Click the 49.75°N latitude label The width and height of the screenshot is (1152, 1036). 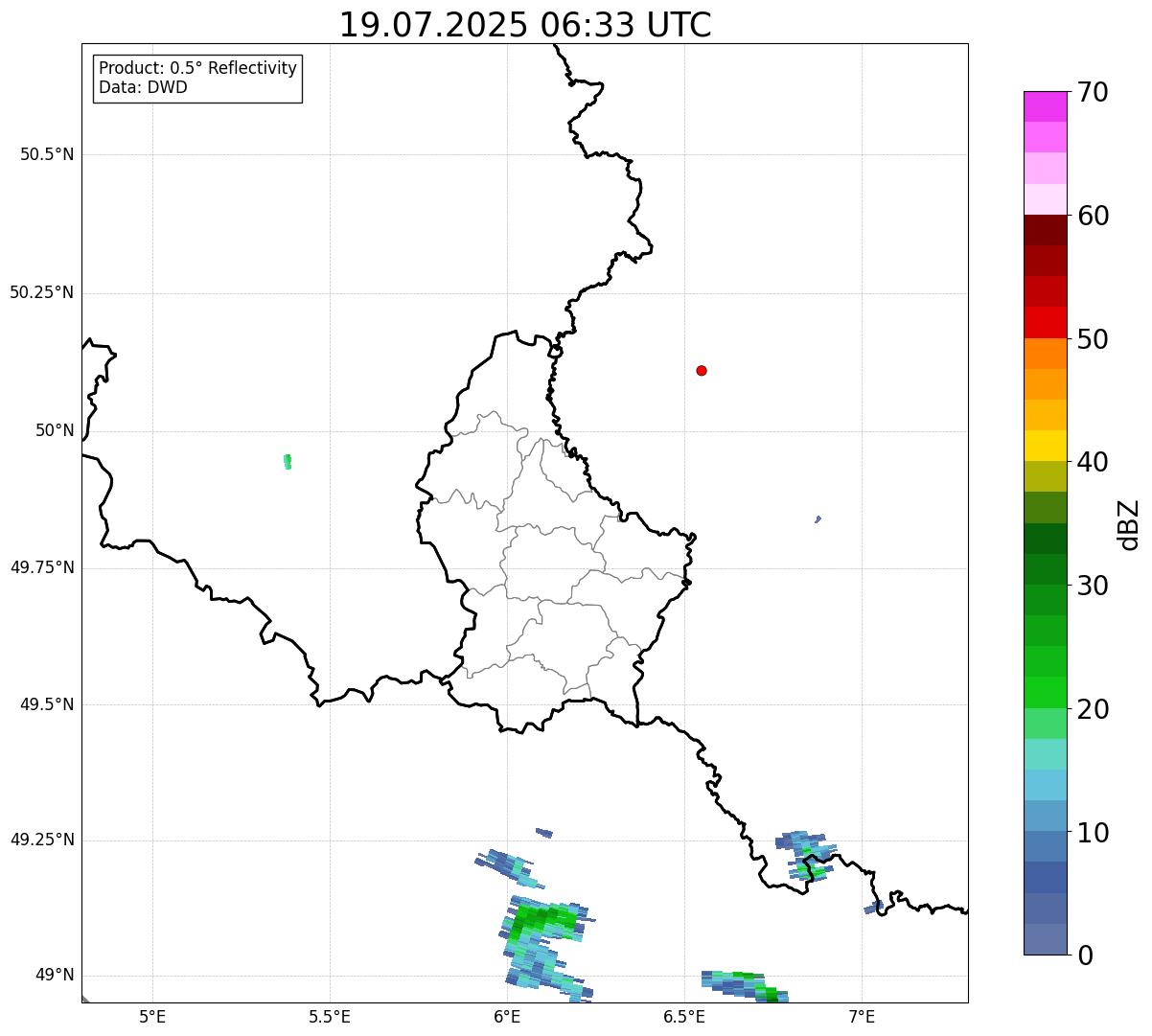(42, 567)
